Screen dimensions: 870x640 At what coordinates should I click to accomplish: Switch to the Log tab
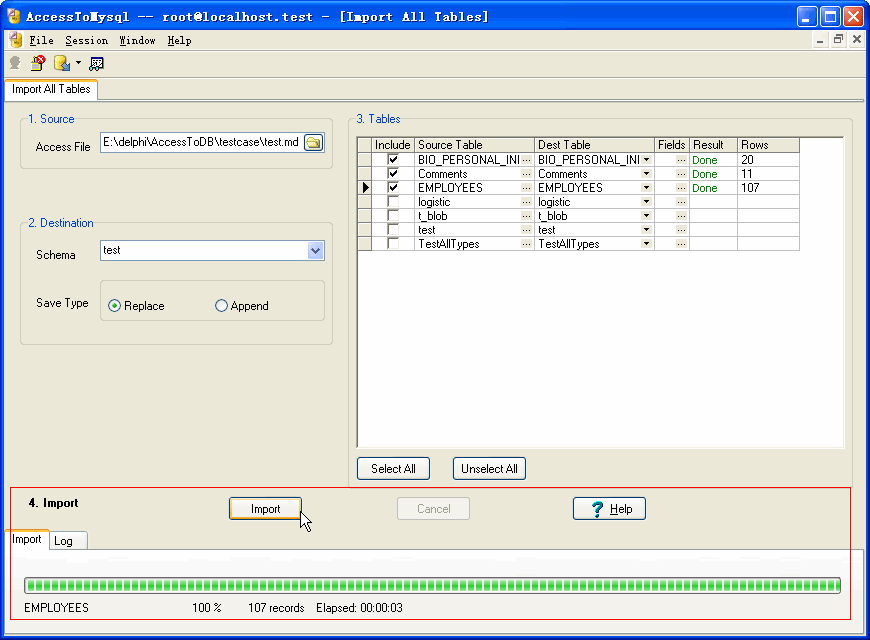[68, 541]
